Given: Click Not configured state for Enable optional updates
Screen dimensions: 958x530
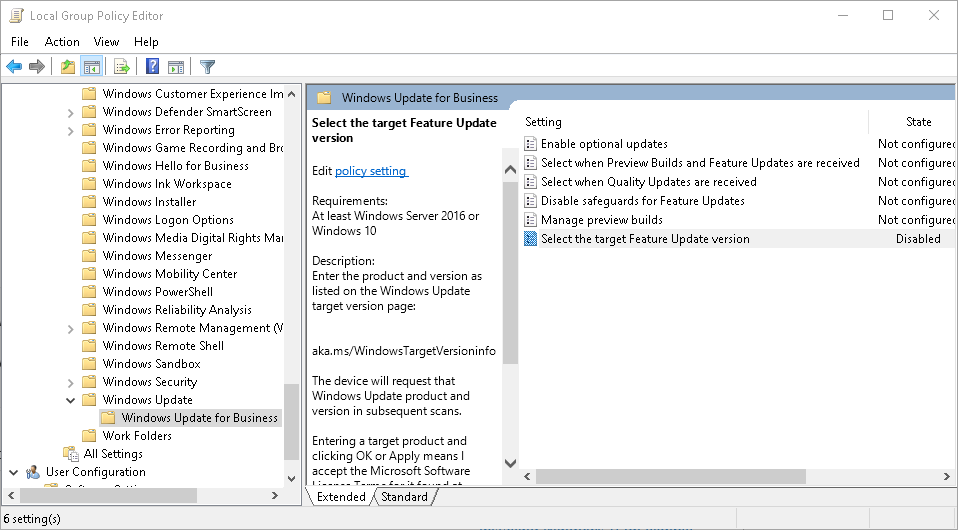Looking at the screenshot, I should pos(916,144).
